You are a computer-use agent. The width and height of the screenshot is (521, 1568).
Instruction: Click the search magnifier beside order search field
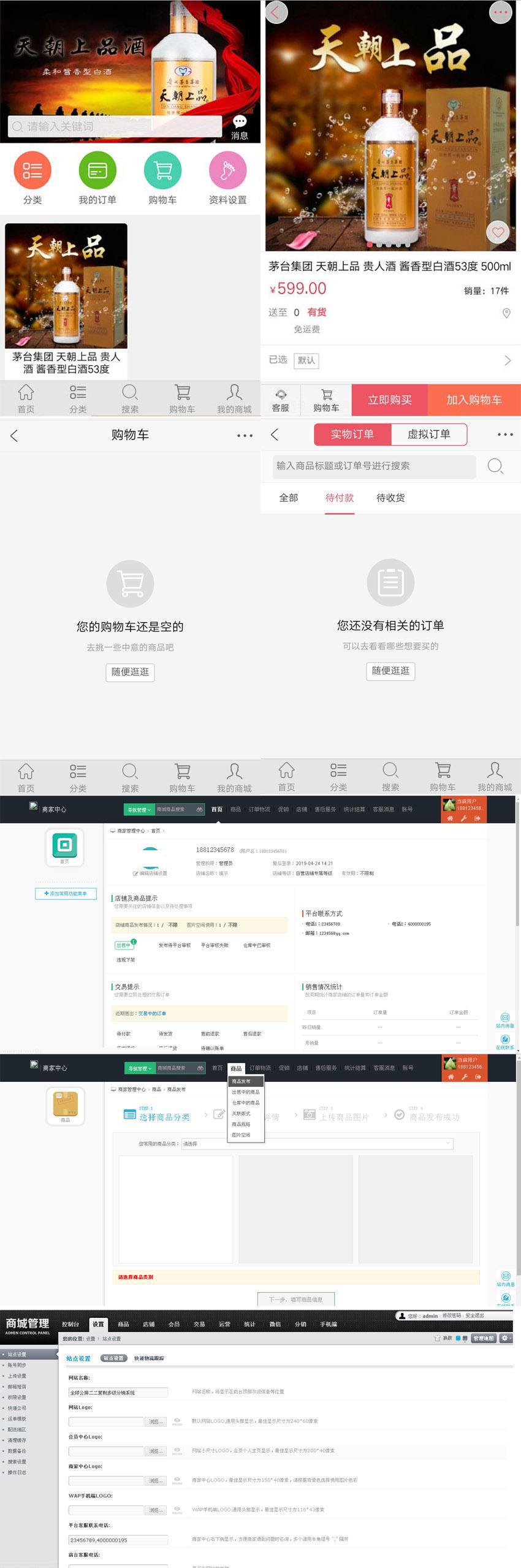[495, 466]
